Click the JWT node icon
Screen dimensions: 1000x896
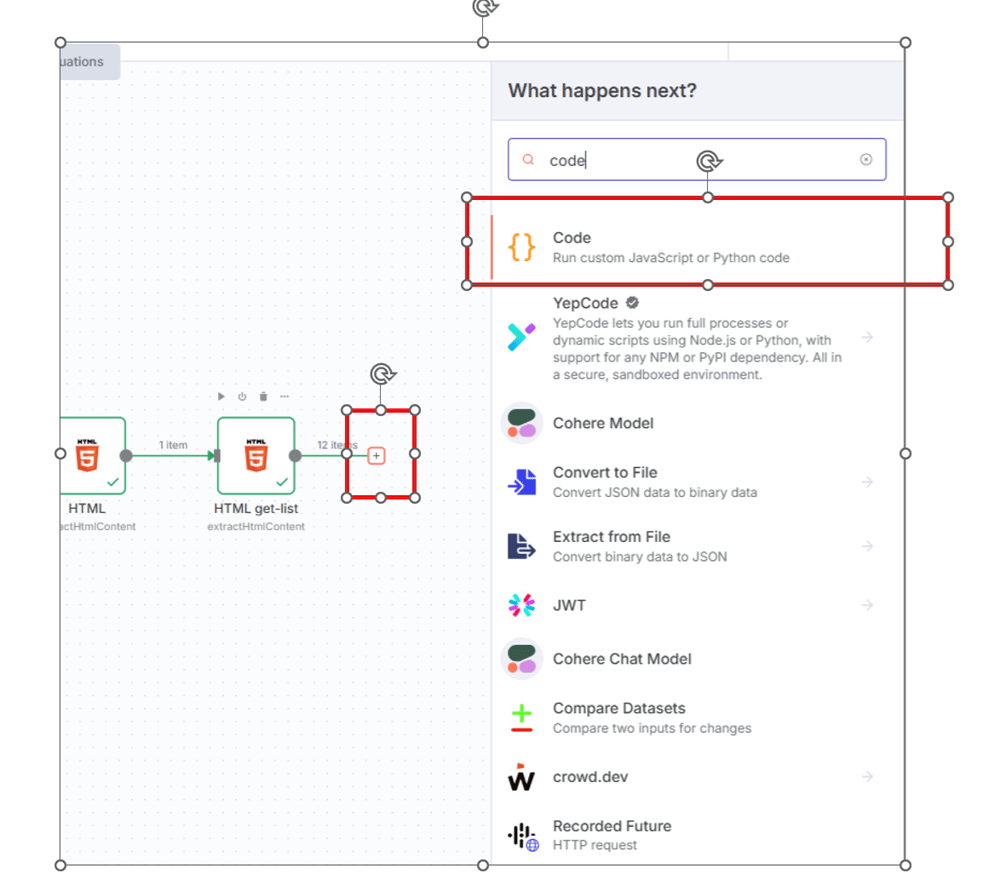coord(521,605)
